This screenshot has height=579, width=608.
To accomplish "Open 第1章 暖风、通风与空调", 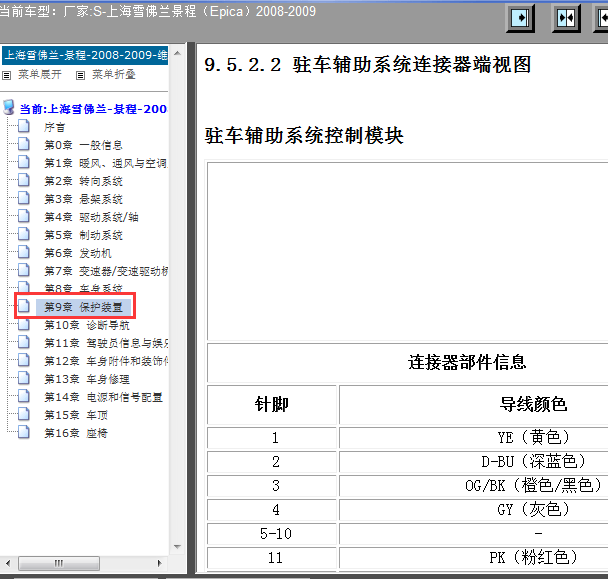I will click(x=105, y=163).
